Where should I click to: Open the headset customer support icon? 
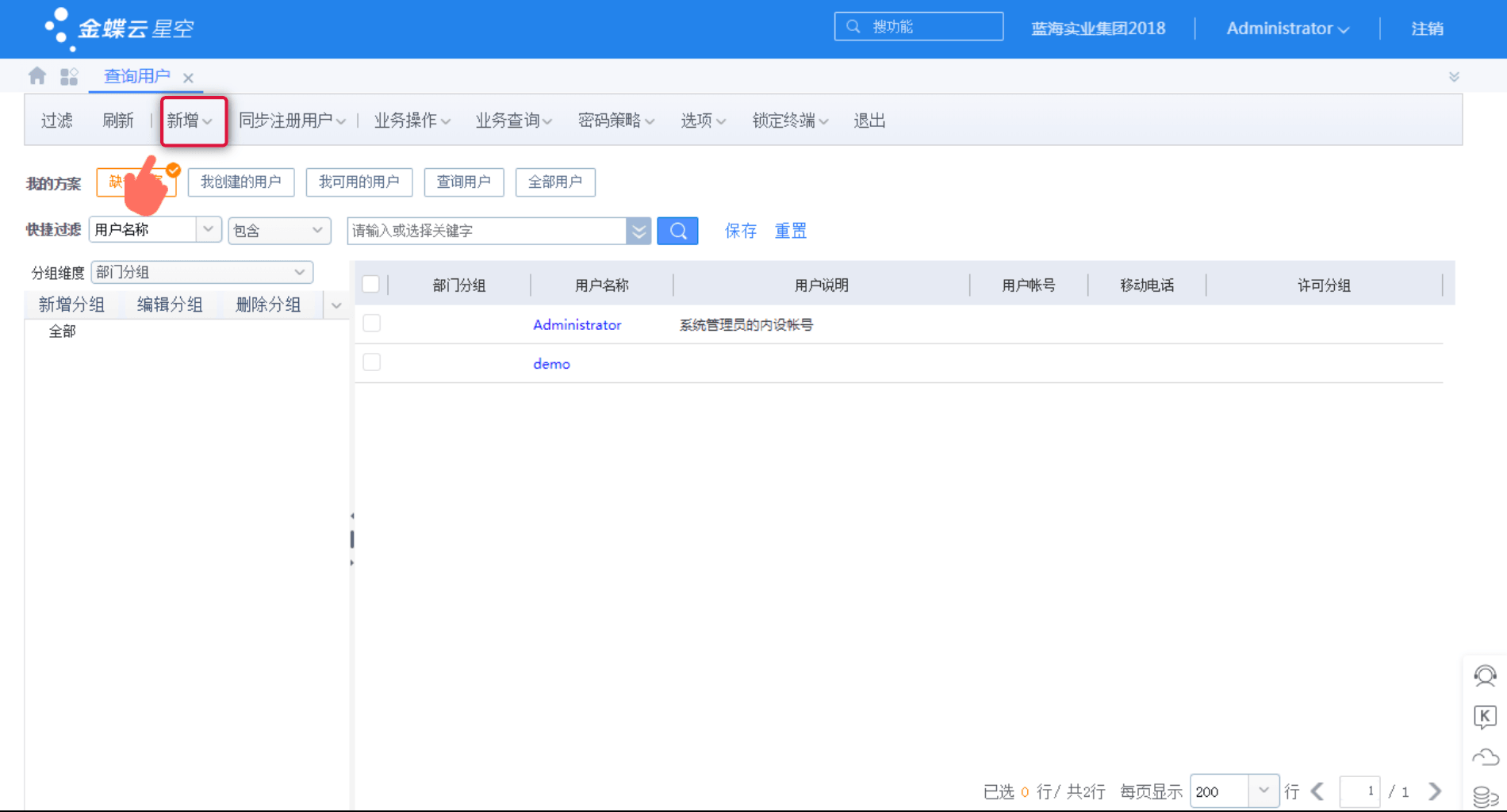click(x=1485, y=676)
